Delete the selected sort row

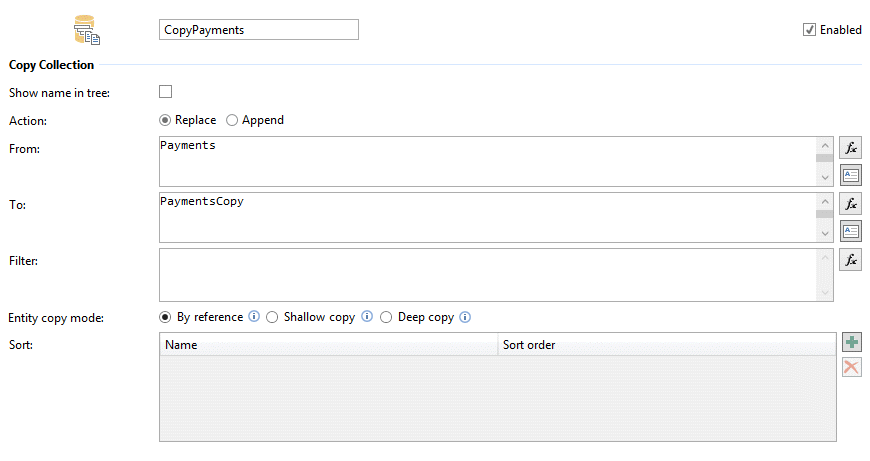[851, 367]
